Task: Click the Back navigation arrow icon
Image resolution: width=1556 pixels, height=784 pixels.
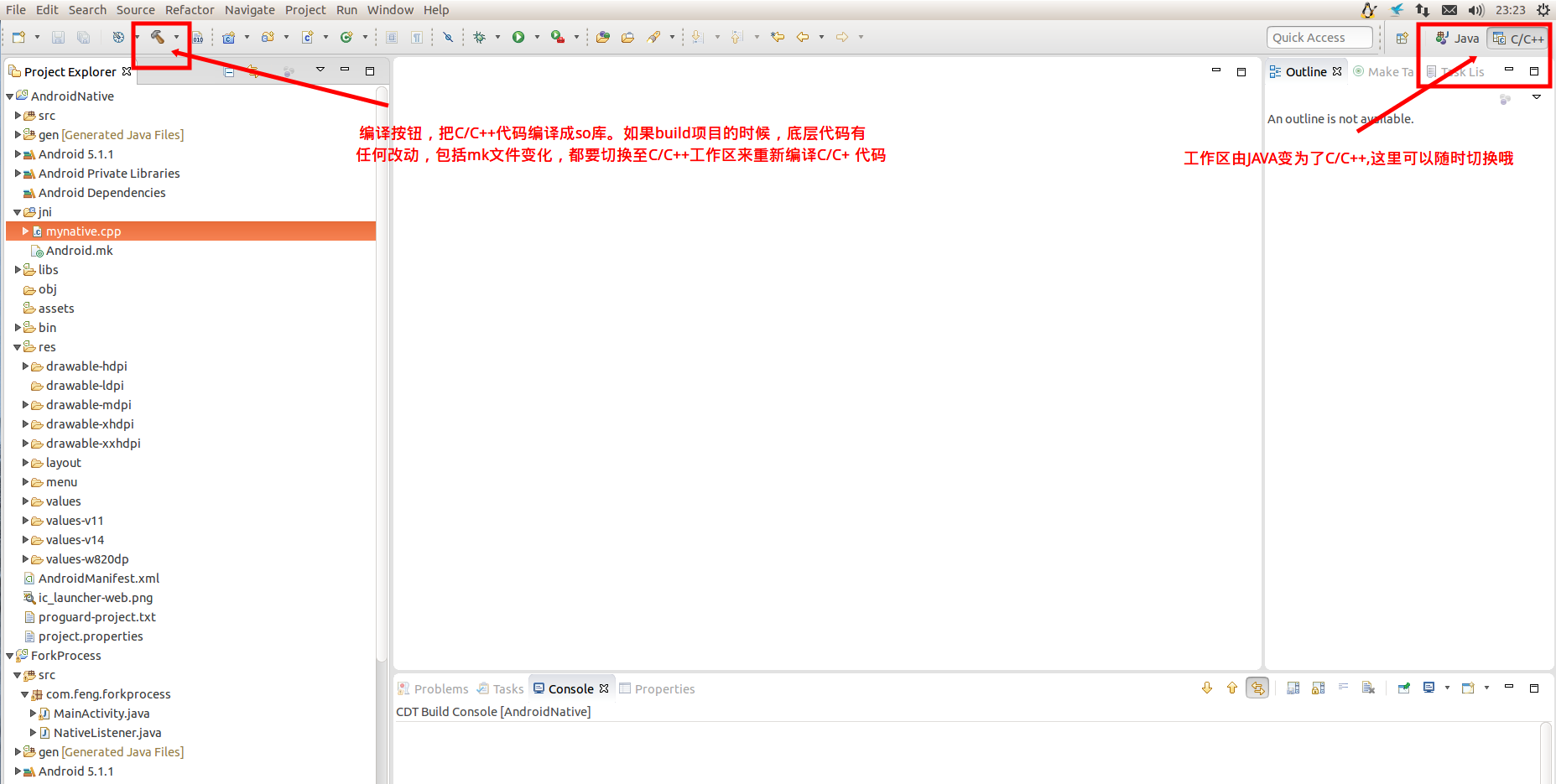Action: click(803, 37)
